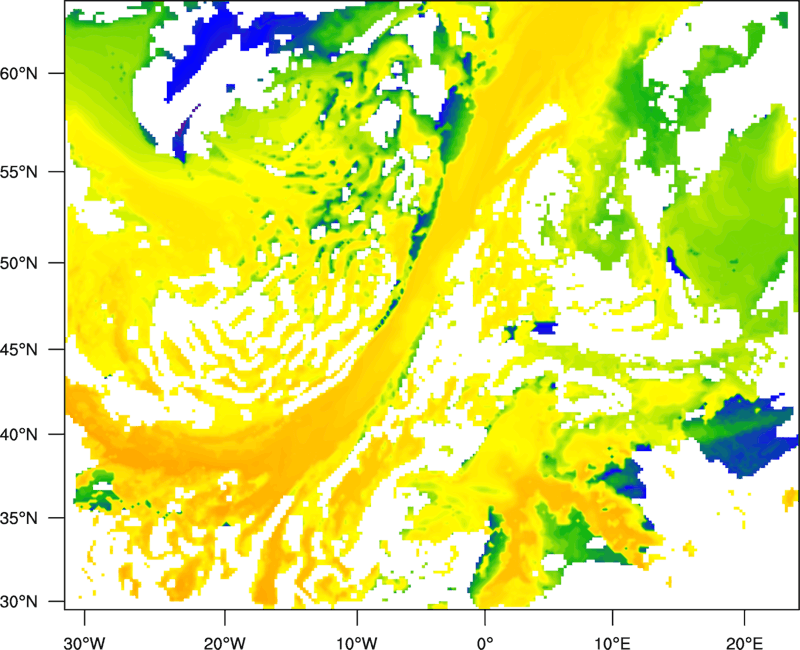Click the 50°N latitude label
This screenshot has width=800, height=650.
[x=19, y=263]
